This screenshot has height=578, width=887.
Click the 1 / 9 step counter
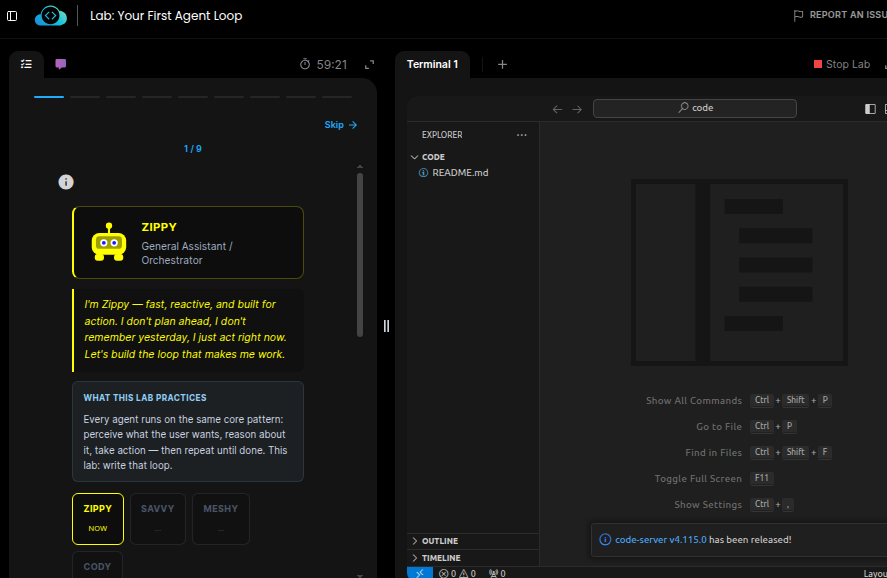coord(192,149)
